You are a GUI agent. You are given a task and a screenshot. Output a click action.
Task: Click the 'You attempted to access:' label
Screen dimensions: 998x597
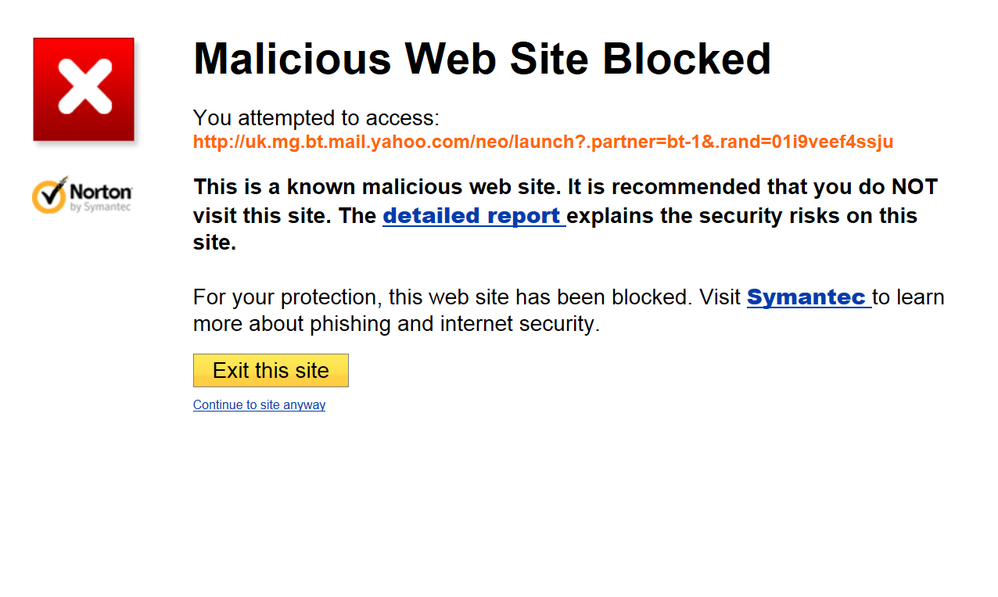point(316,118)
